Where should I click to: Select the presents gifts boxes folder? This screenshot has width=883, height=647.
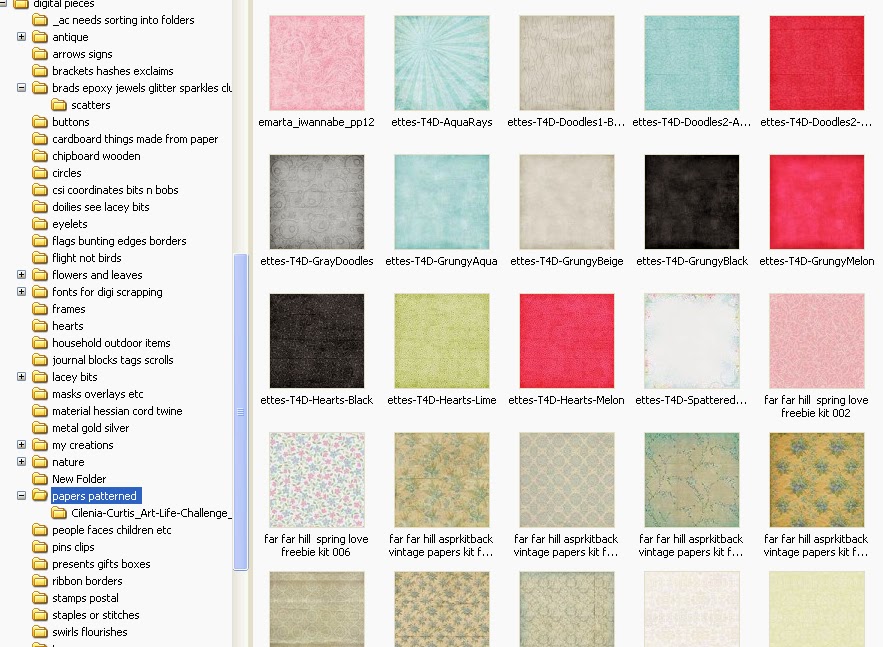(101, 564)
